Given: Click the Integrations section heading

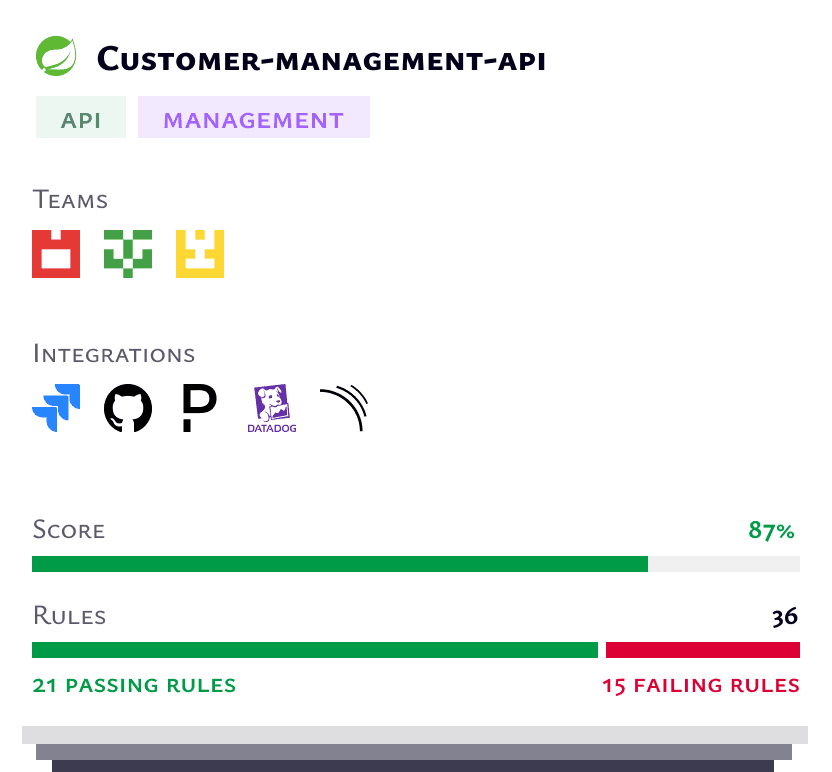Looking at the screenshot, I should [x=114, y=354].
